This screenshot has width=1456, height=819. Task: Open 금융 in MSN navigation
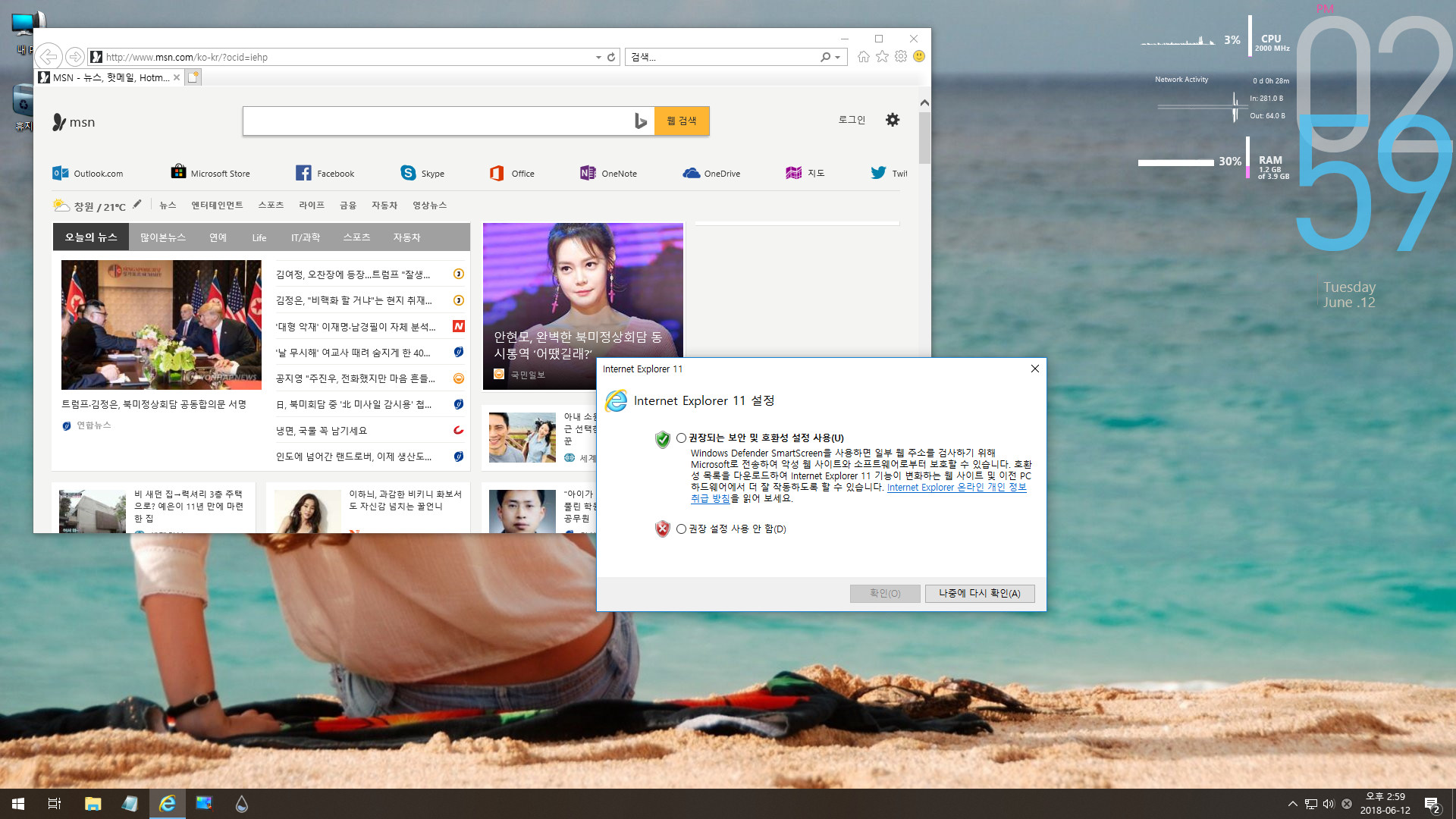(348, 205)
